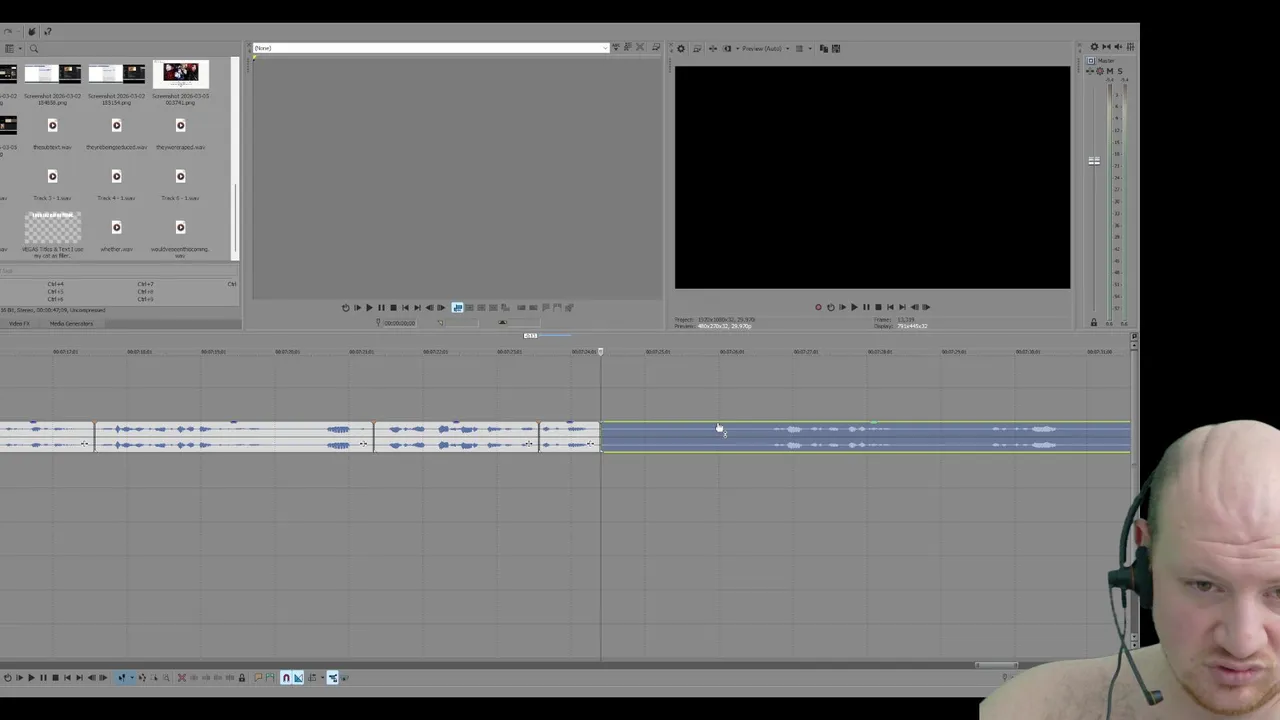Click Preview on External Monitor icon

[x=697, y=48]
